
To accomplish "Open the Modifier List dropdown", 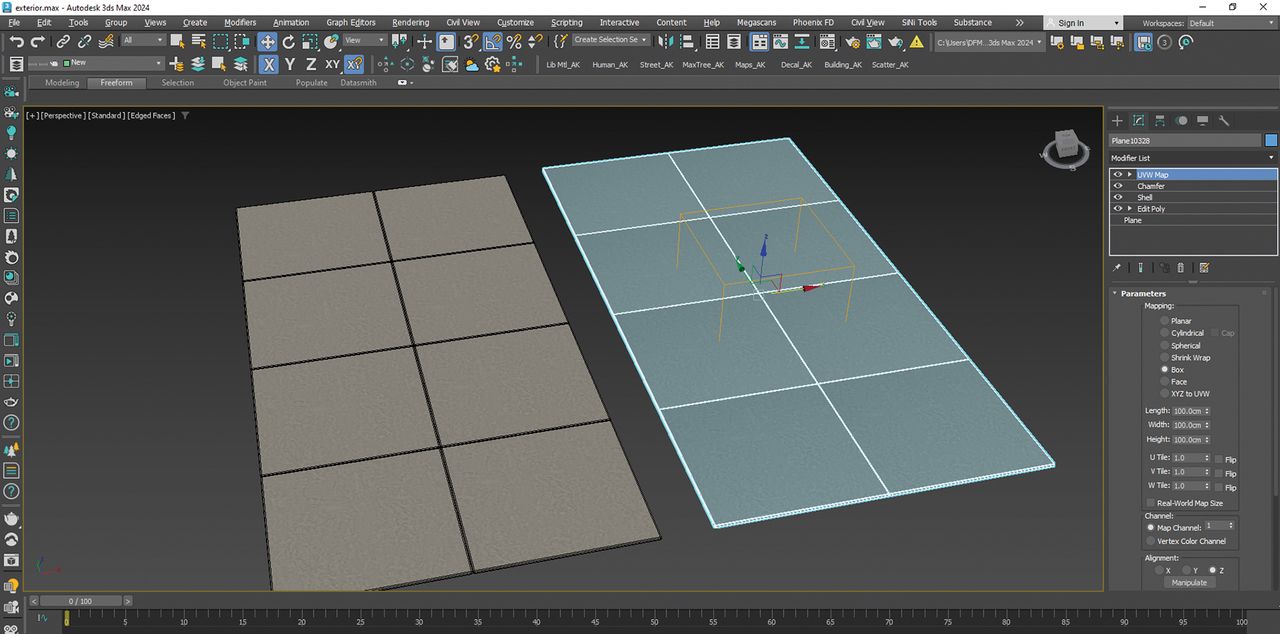I will click(x=1193, y=158).
